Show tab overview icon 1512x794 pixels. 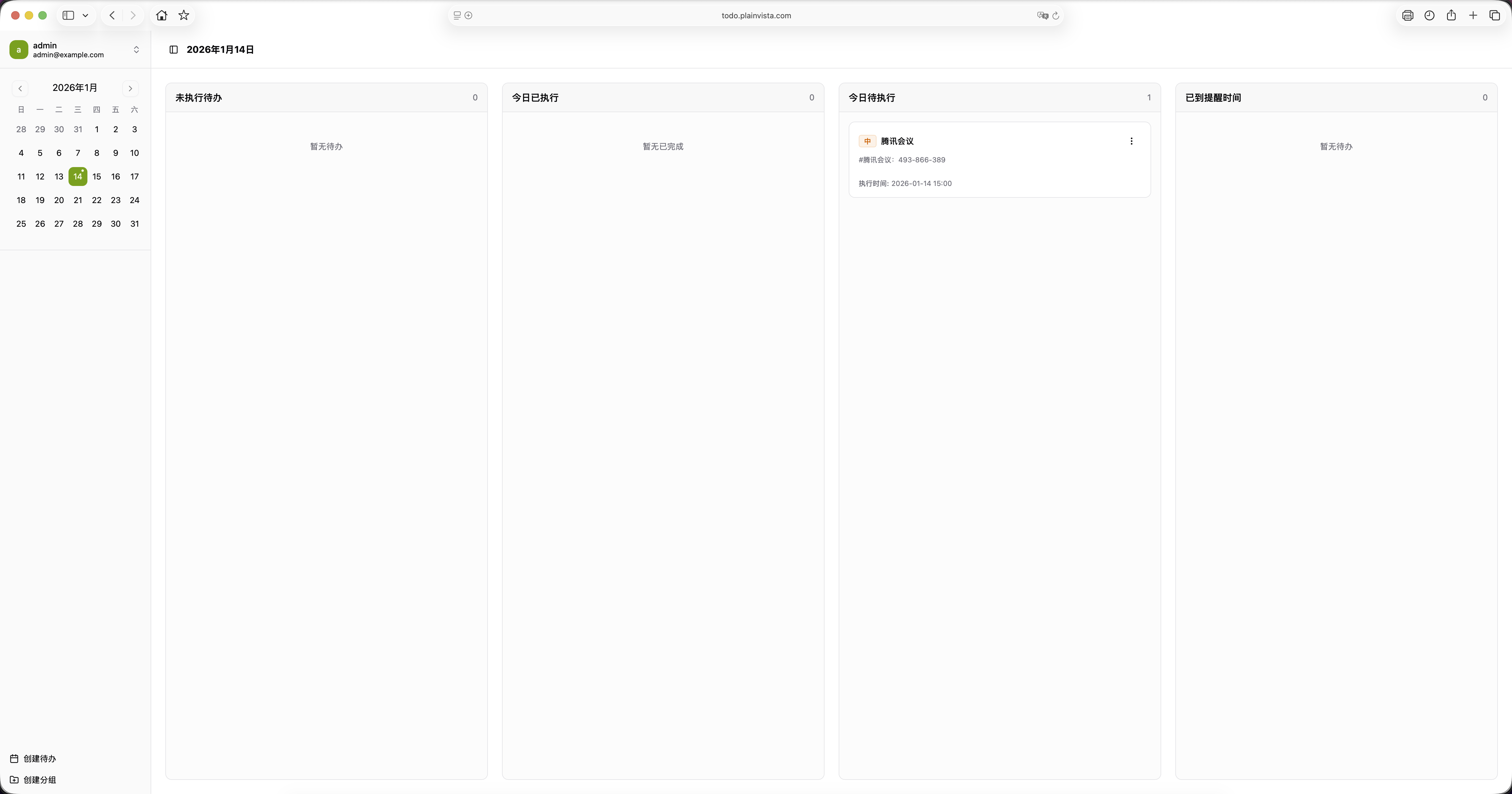tap(1494, 15)
